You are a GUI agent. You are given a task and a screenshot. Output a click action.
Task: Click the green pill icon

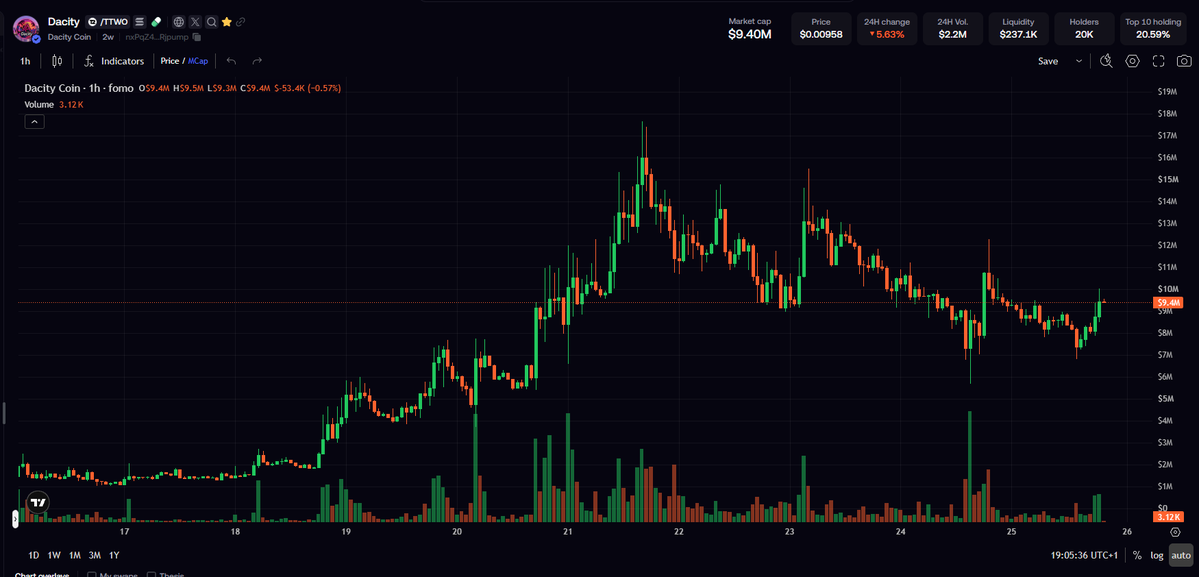(x=156, y=22)
